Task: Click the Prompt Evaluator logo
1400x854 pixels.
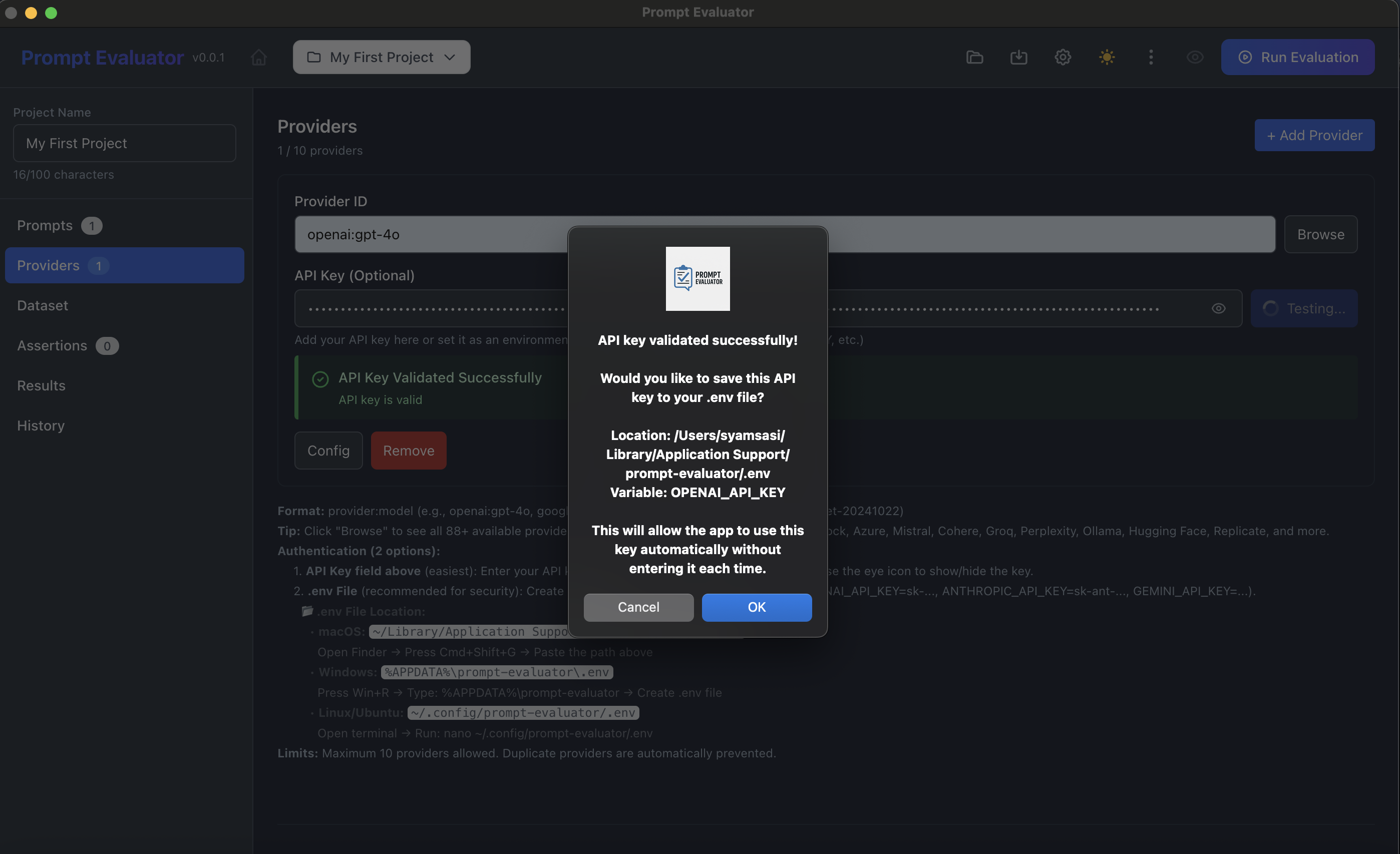Action: (102, 57)
